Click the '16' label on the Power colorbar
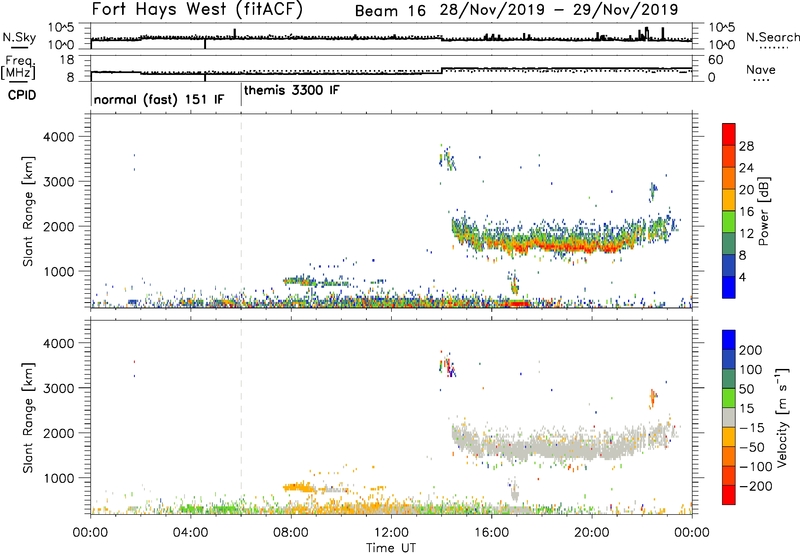This screenshot has height=554, width=800. (x=746, y=212)
